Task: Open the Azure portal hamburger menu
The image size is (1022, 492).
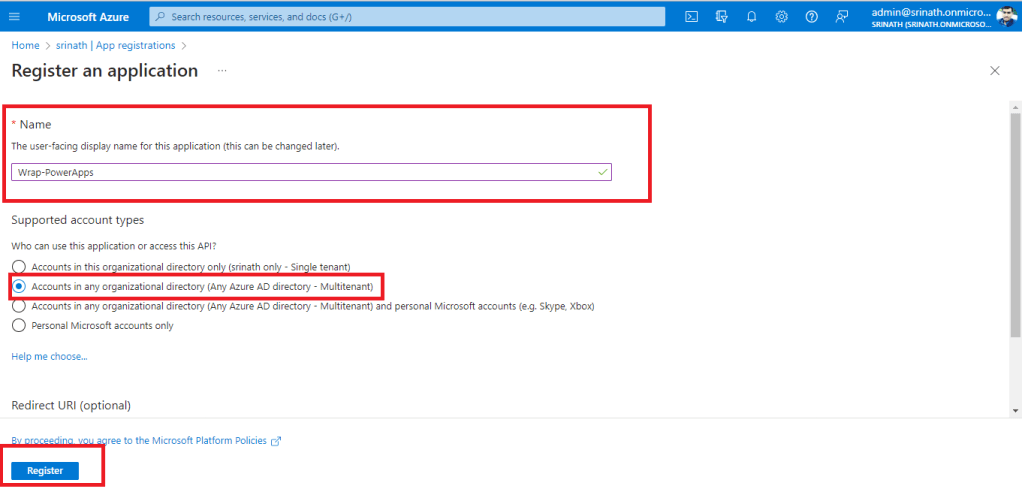Action: (x=14, y=17)
